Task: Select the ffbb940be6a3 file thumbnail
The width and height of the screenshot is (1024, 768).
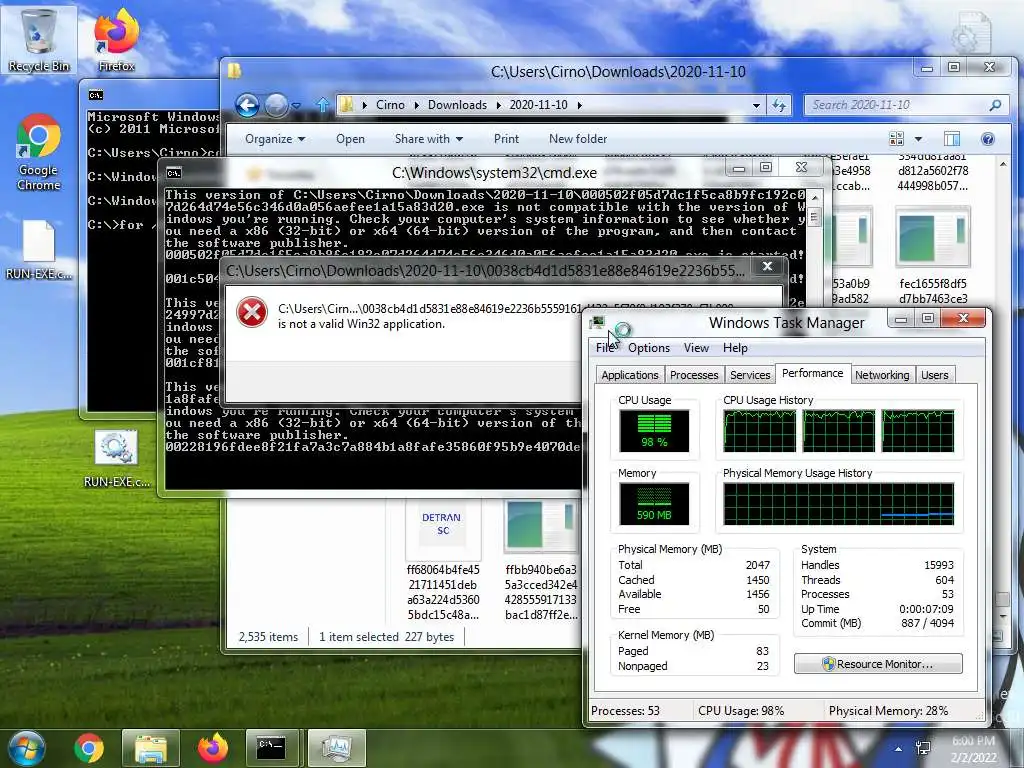Action: (541, 528)
